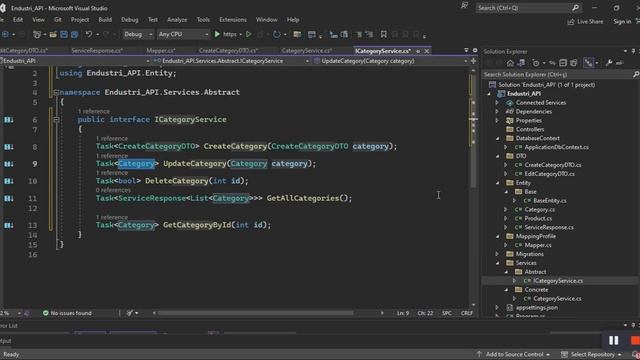Collapse interface outlining box on line 6

(x=56, y=120)
